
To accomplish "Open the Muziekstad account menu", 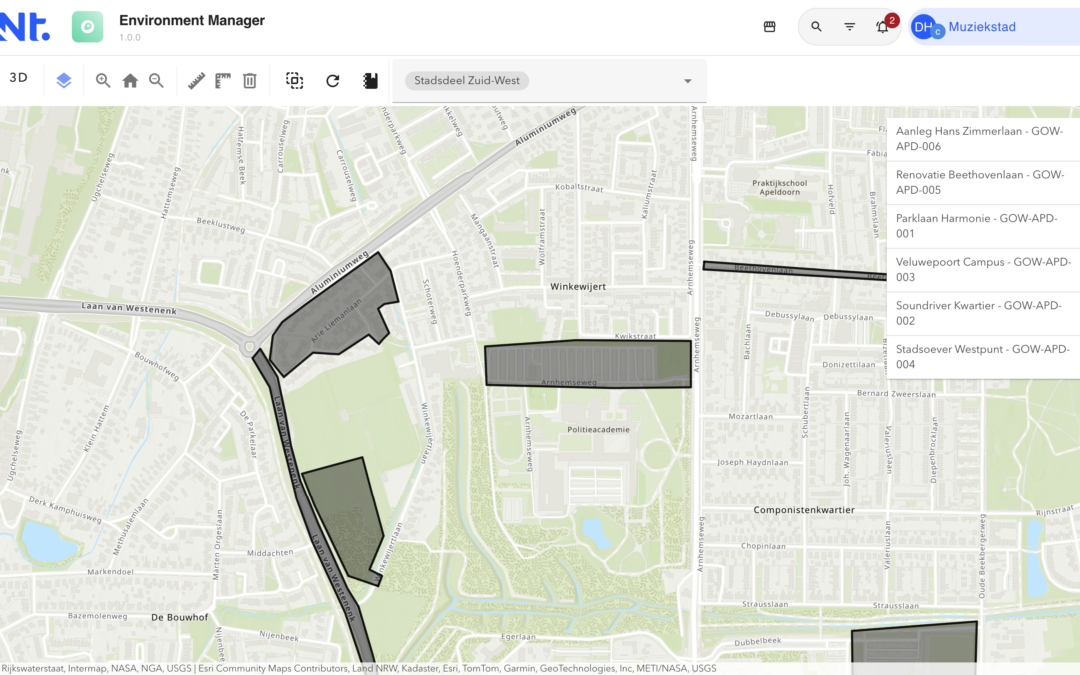I will click(x=982, y=27).
